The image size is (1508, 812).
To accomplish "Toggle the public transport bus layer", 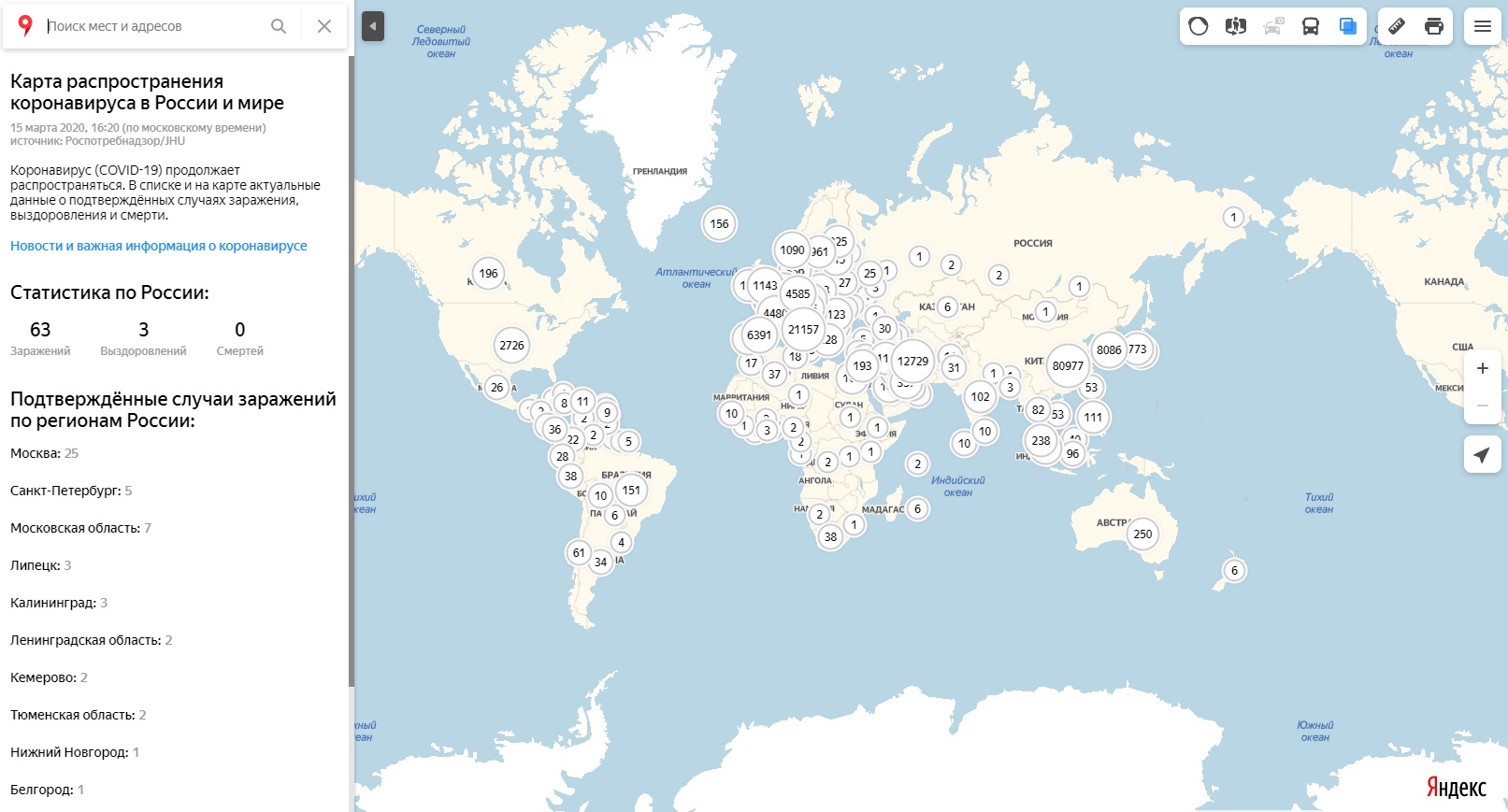I will point(1311,26).
